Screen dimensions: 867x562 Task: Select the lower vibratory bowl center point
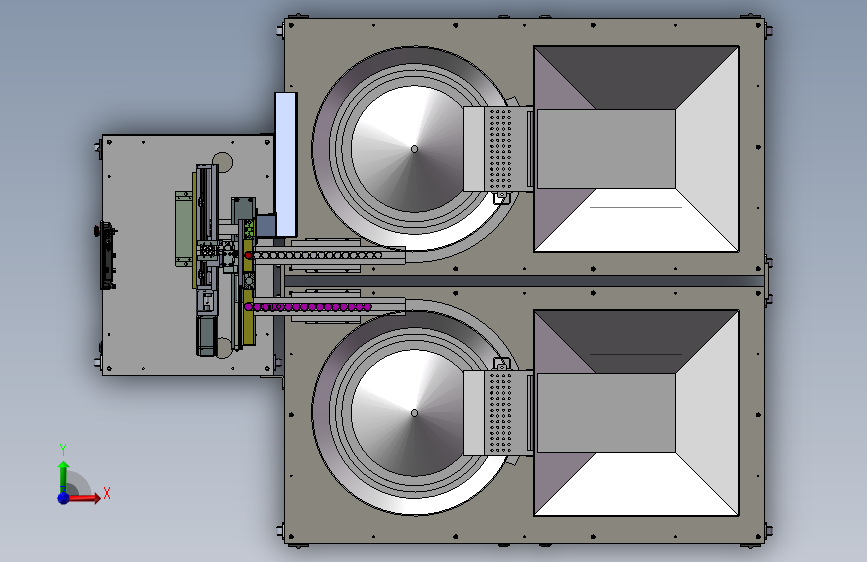coord(414,413)
